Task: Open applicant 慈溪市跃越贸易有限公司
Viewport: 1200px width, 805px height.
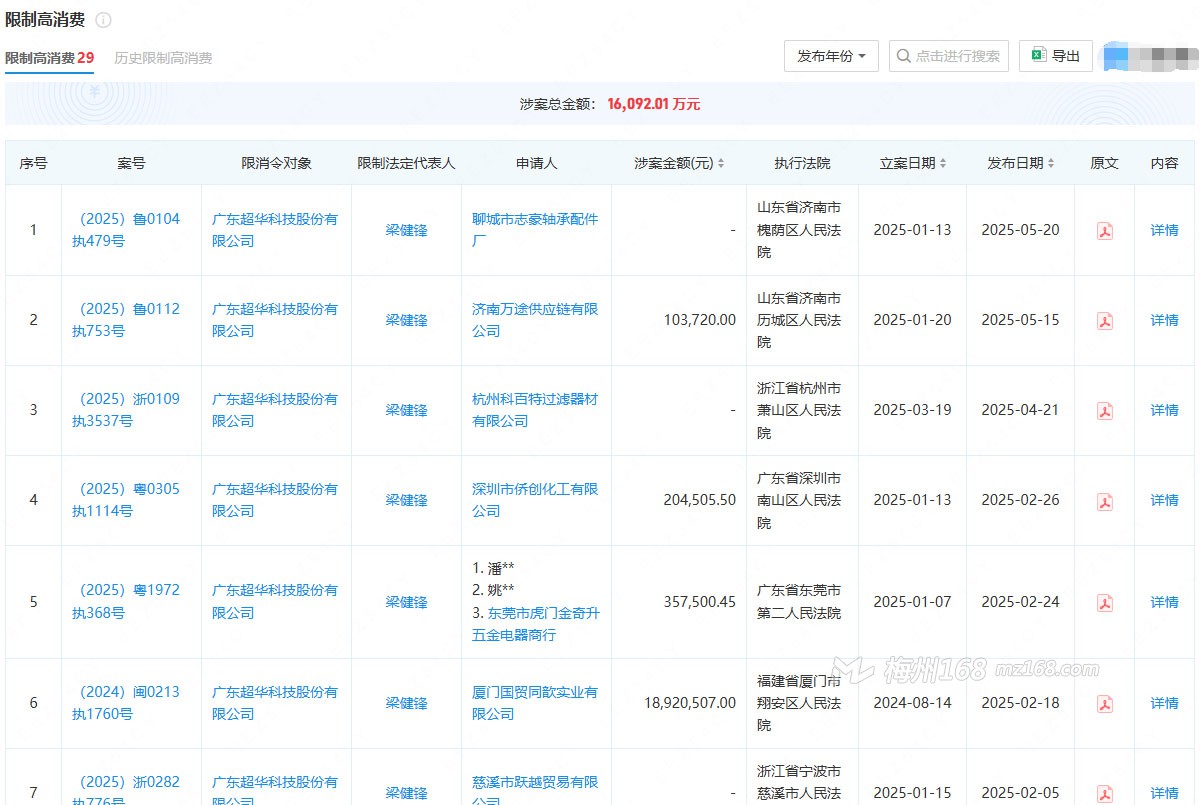Action: 535,790
